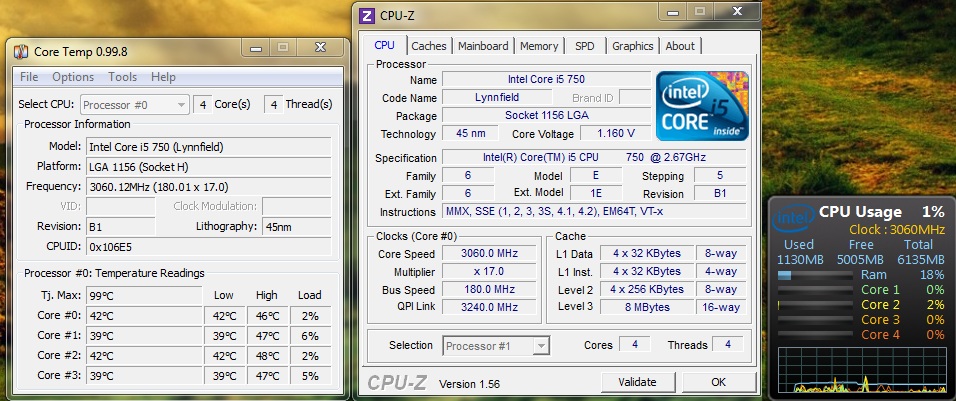Switch to the Caches tab in CPU-Z

[x=429, y=46]
